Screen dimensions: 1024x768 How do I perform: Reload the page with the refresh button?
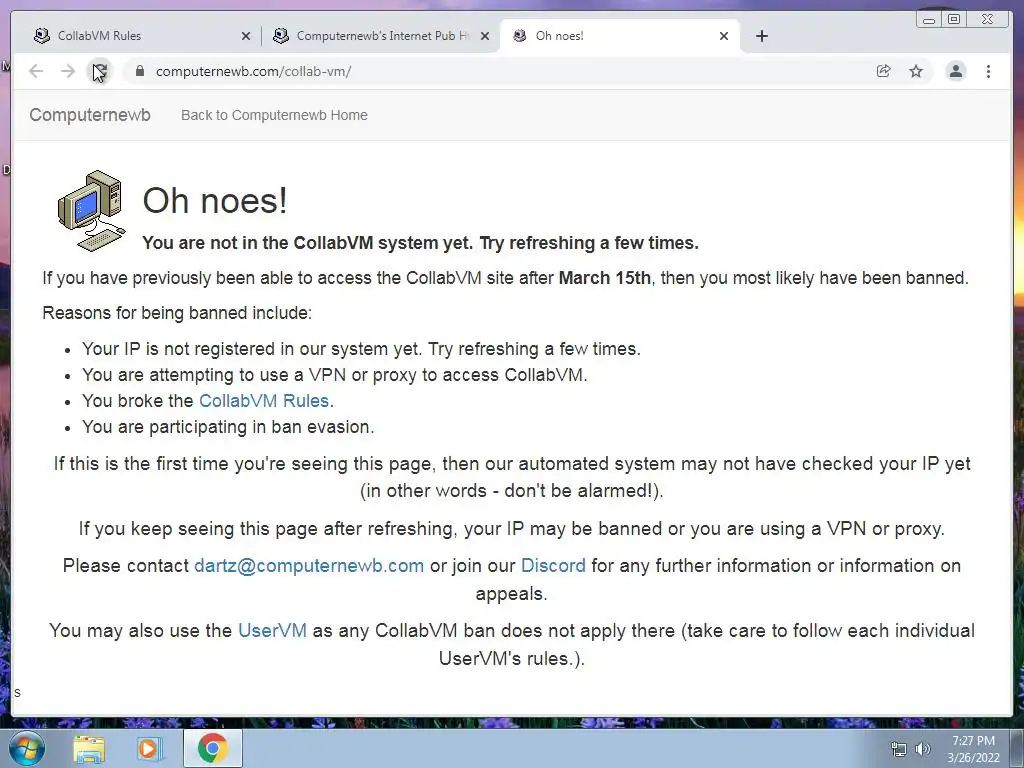(x=99, y=71)
